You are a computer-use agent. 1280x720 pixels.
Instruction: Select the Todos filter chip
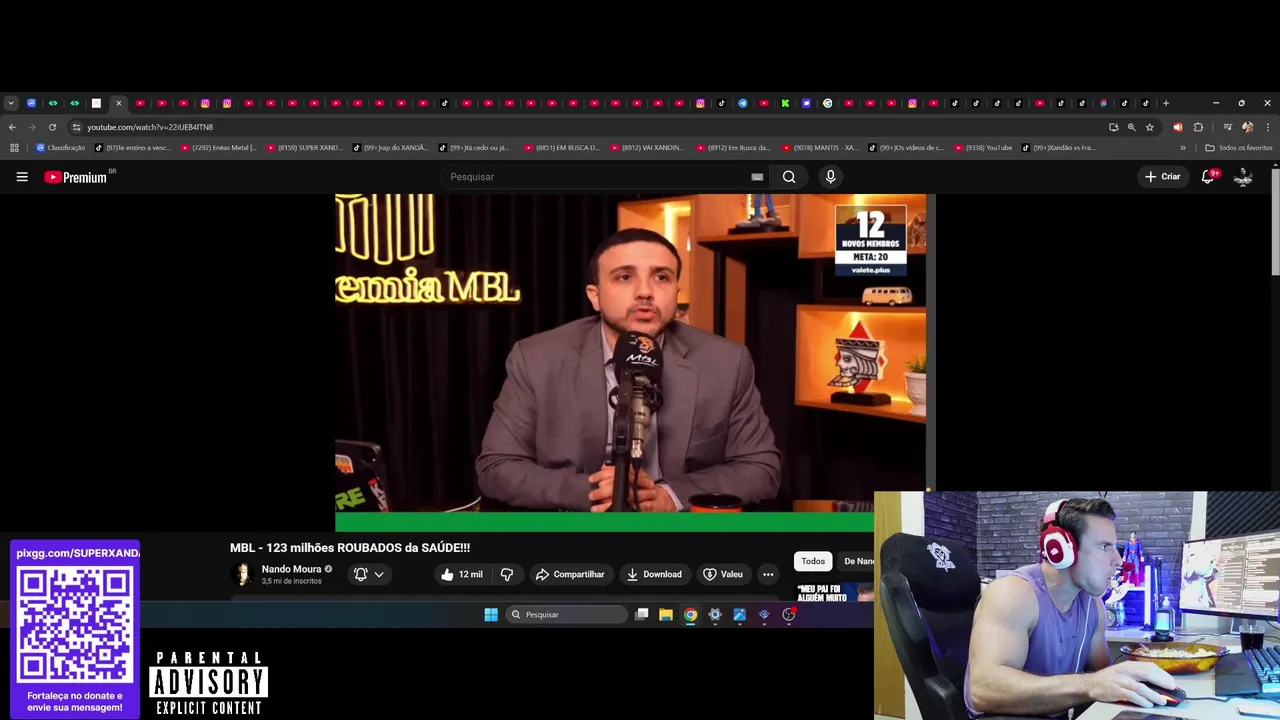813,561
